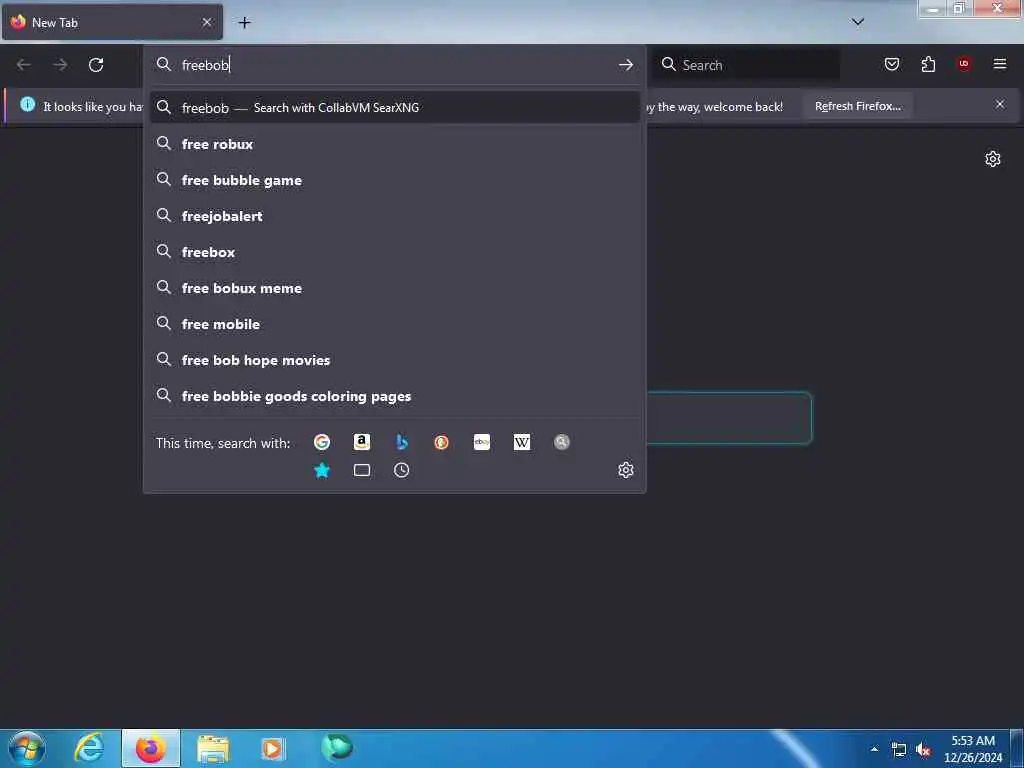Screen dimensions: 1024x768
Task: Open the Windows Start menu
Action: (27, 748)
